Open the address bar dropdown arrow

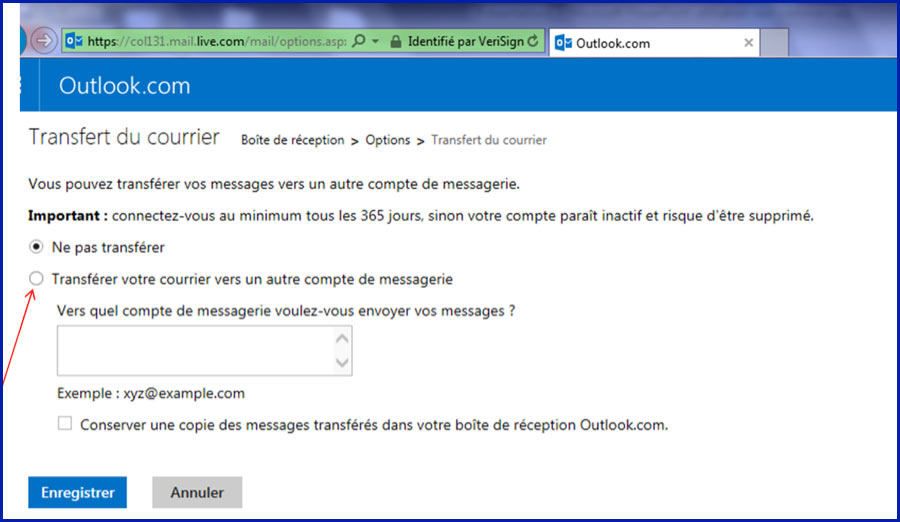(x=375, y=42)
